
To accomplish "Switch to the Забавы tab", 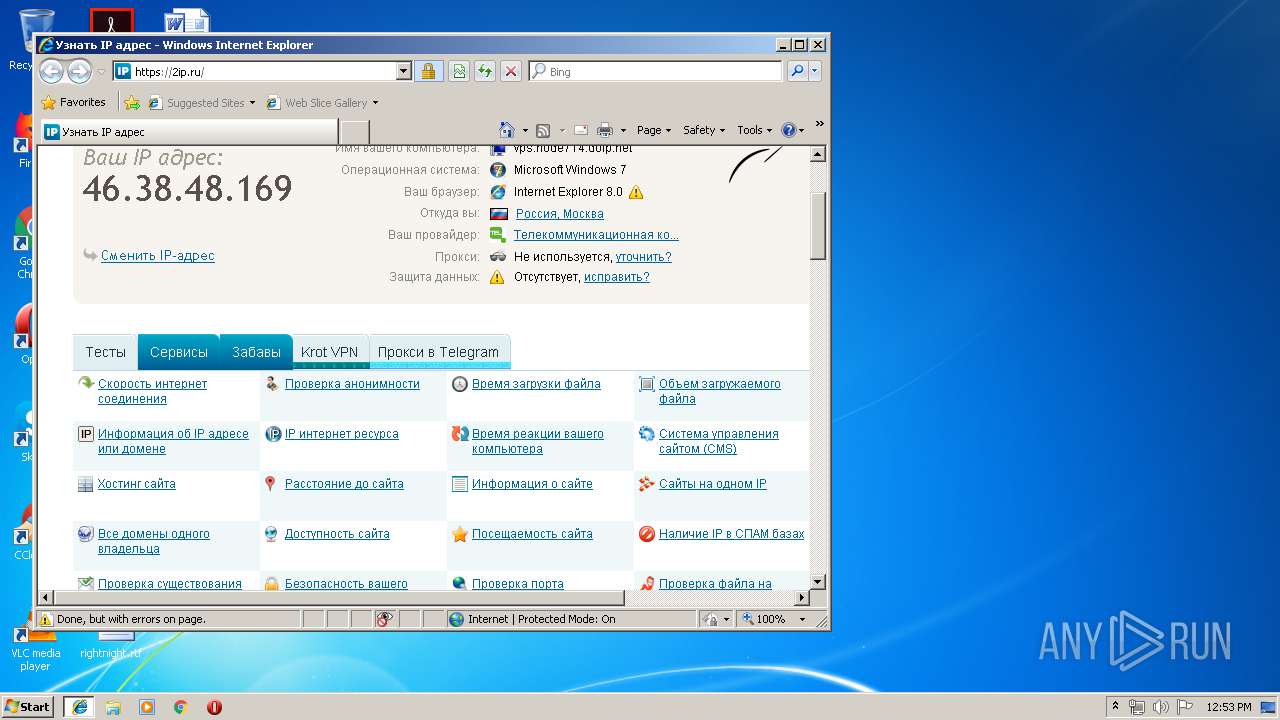I will click(x=256, y=352).
